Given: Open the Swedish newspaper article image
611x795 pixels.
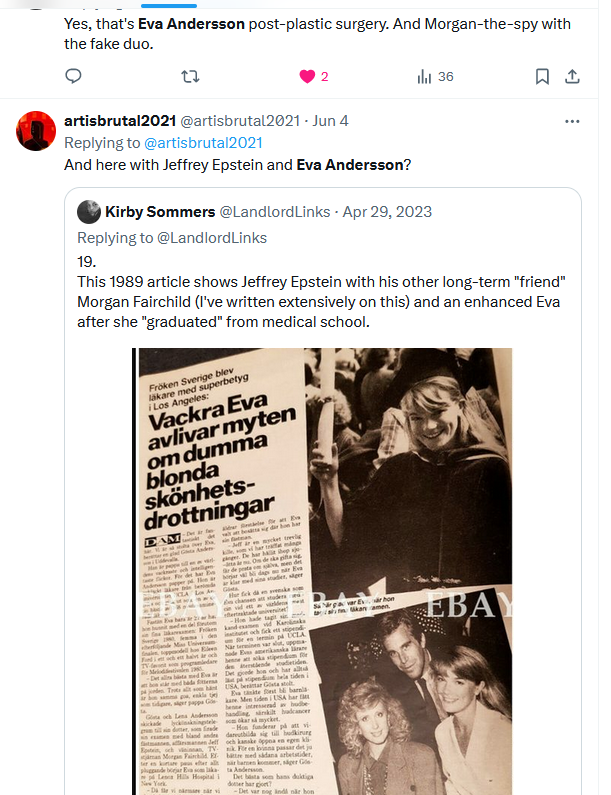Looking at the screenshot, I should [323, 571].
